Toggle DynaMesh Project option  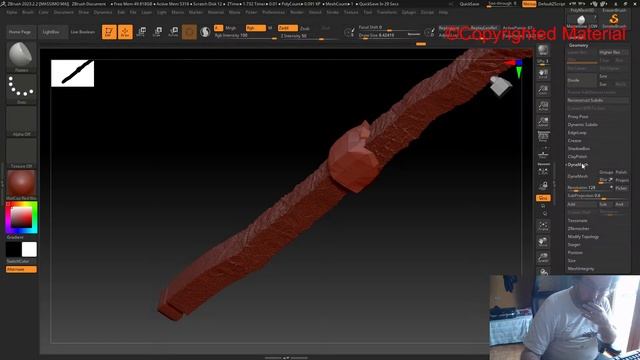tap(622, 180)
